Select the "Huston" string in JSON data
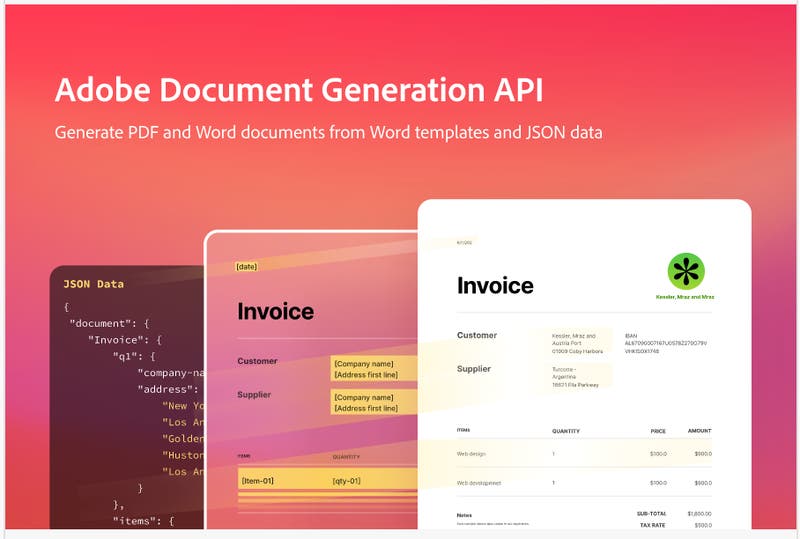 point(183,455)
